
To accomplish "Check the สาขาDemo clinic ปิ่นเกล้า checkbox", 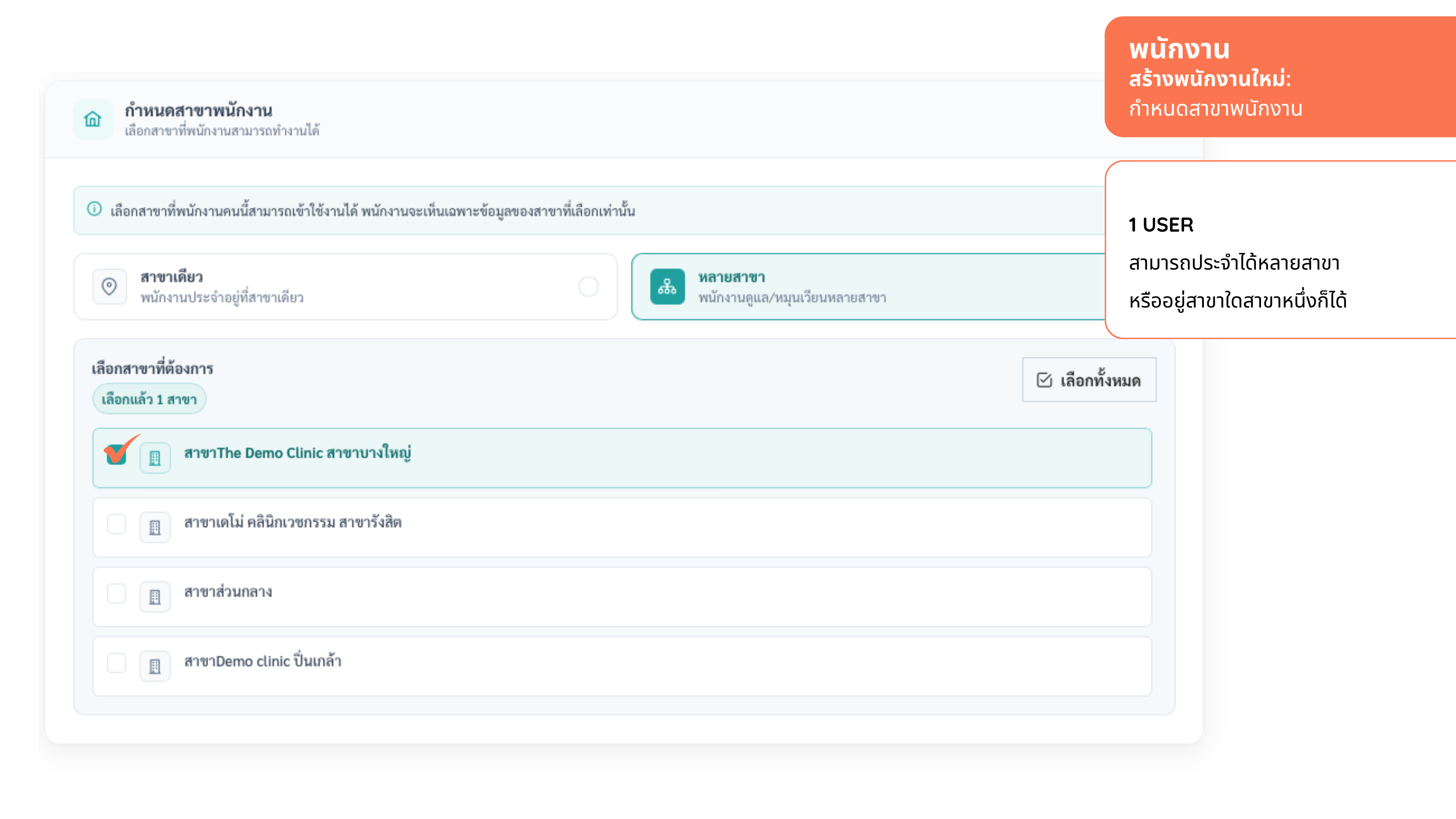I will point(116,663).
